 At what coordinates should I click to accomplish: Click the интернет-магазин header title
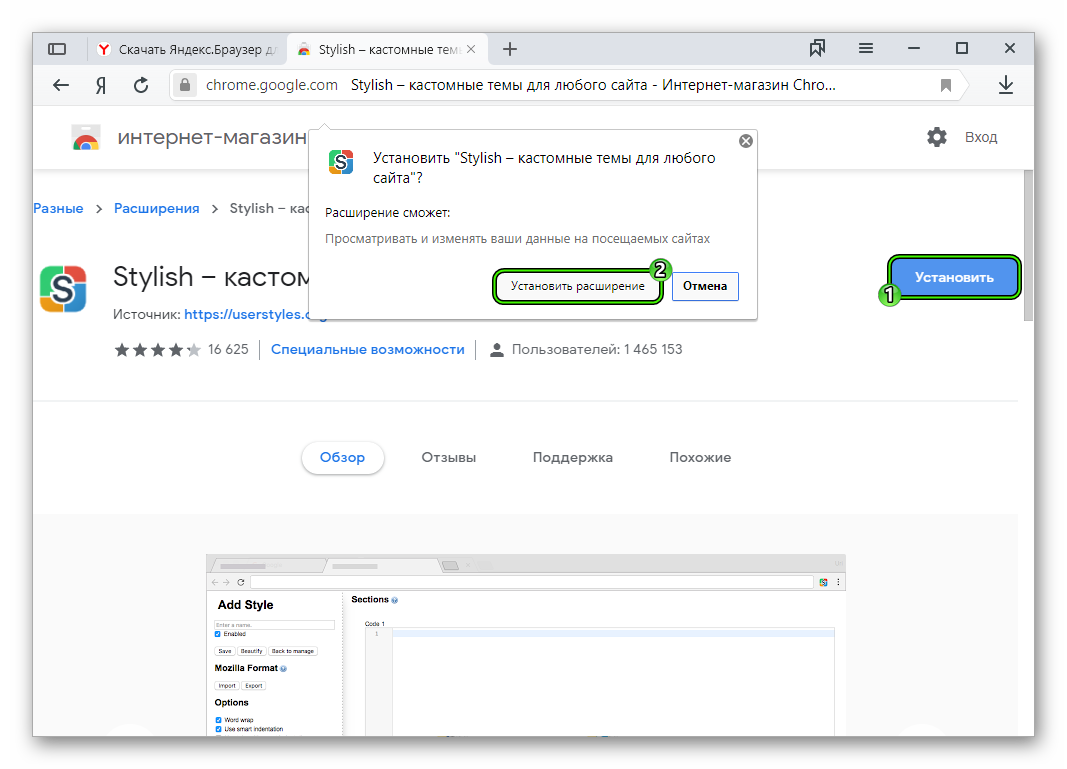coord(212,137)
